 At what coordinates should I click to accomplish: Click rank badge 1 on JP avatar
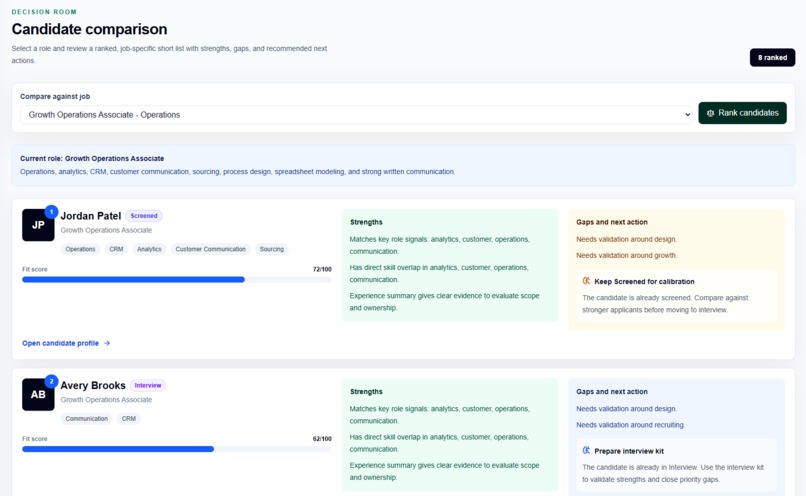(51, 212)
